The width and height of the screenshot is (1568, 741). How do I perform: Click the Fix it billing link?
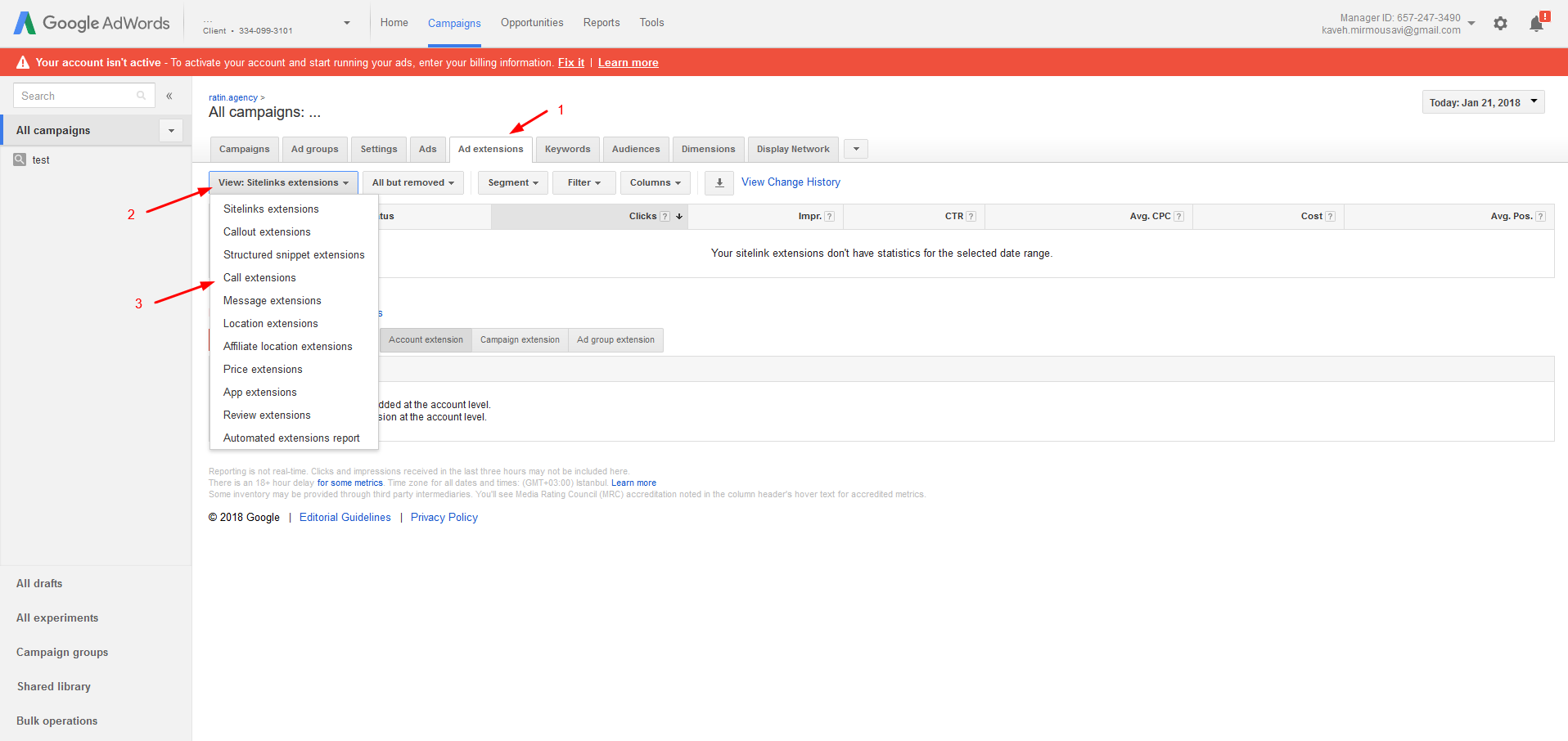tap(571, 63)
